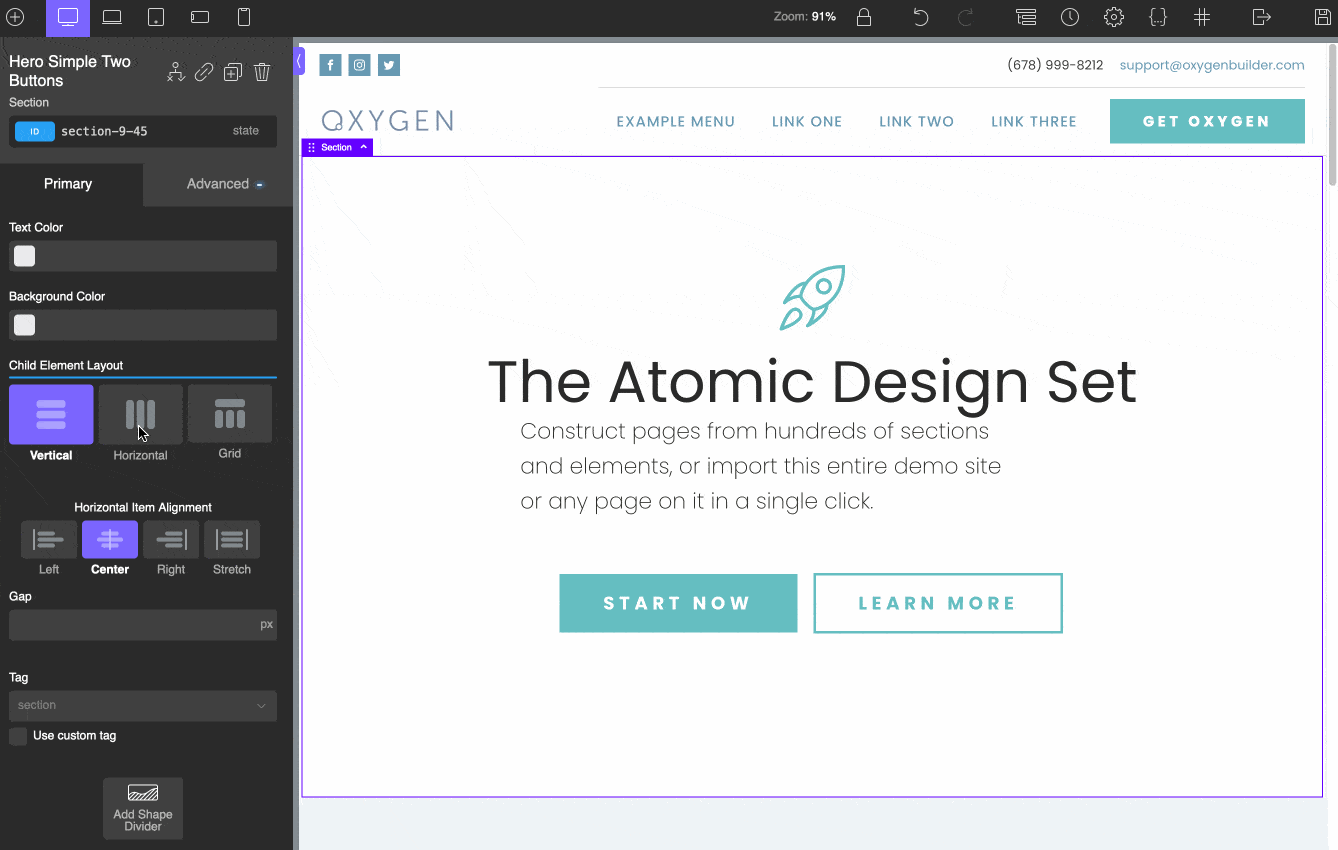Viewport: 1338px width, 850px height.
Task: Open the revision history clock icon
Action: click(1069, 17)
